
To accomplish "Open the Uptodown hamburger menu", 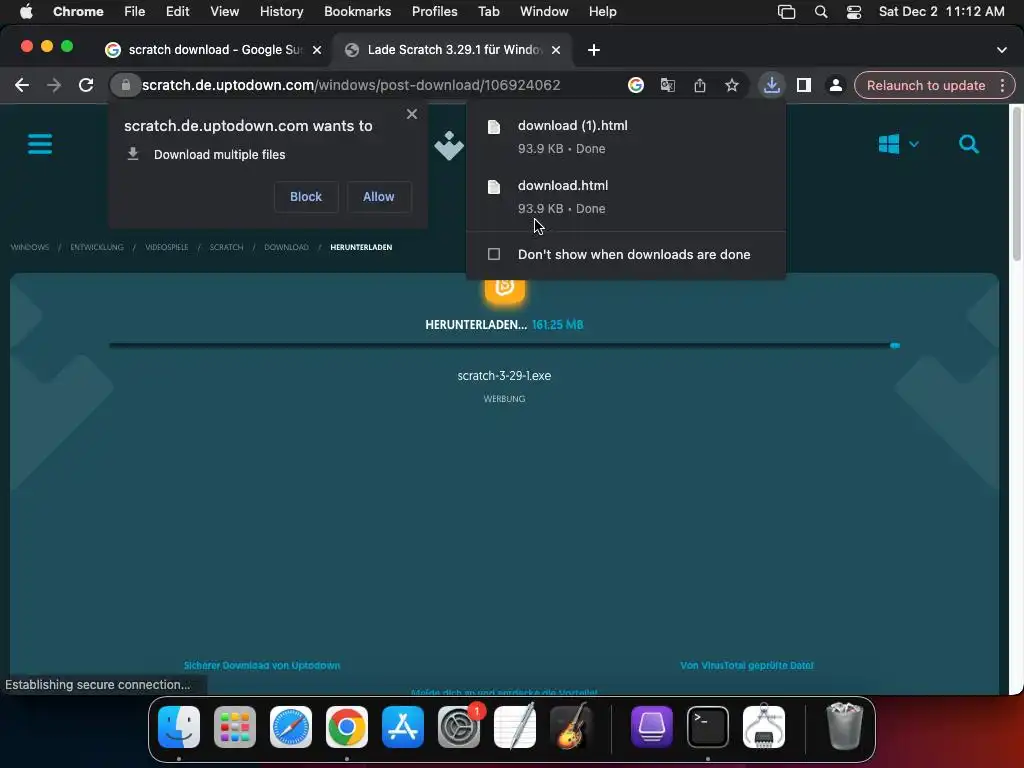I will click(40, 144).
